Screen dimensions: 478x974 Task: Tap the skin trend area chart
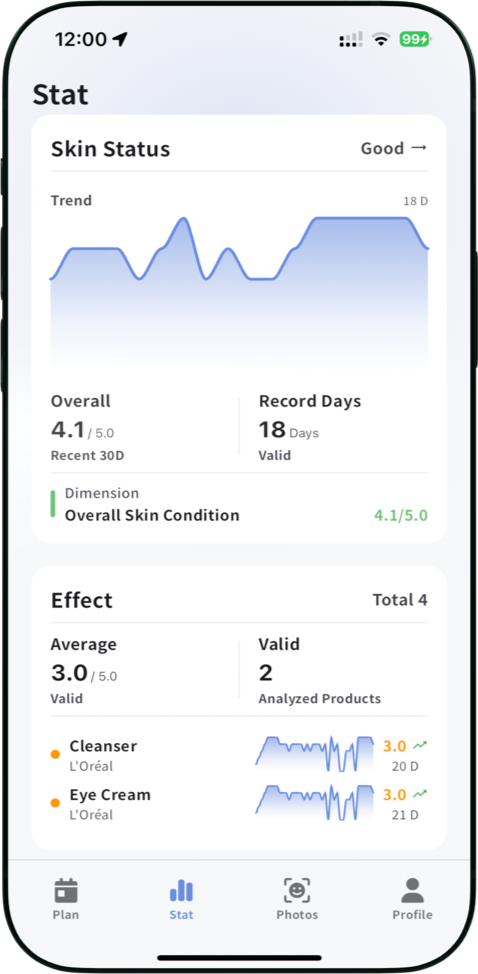coord(239,292)
